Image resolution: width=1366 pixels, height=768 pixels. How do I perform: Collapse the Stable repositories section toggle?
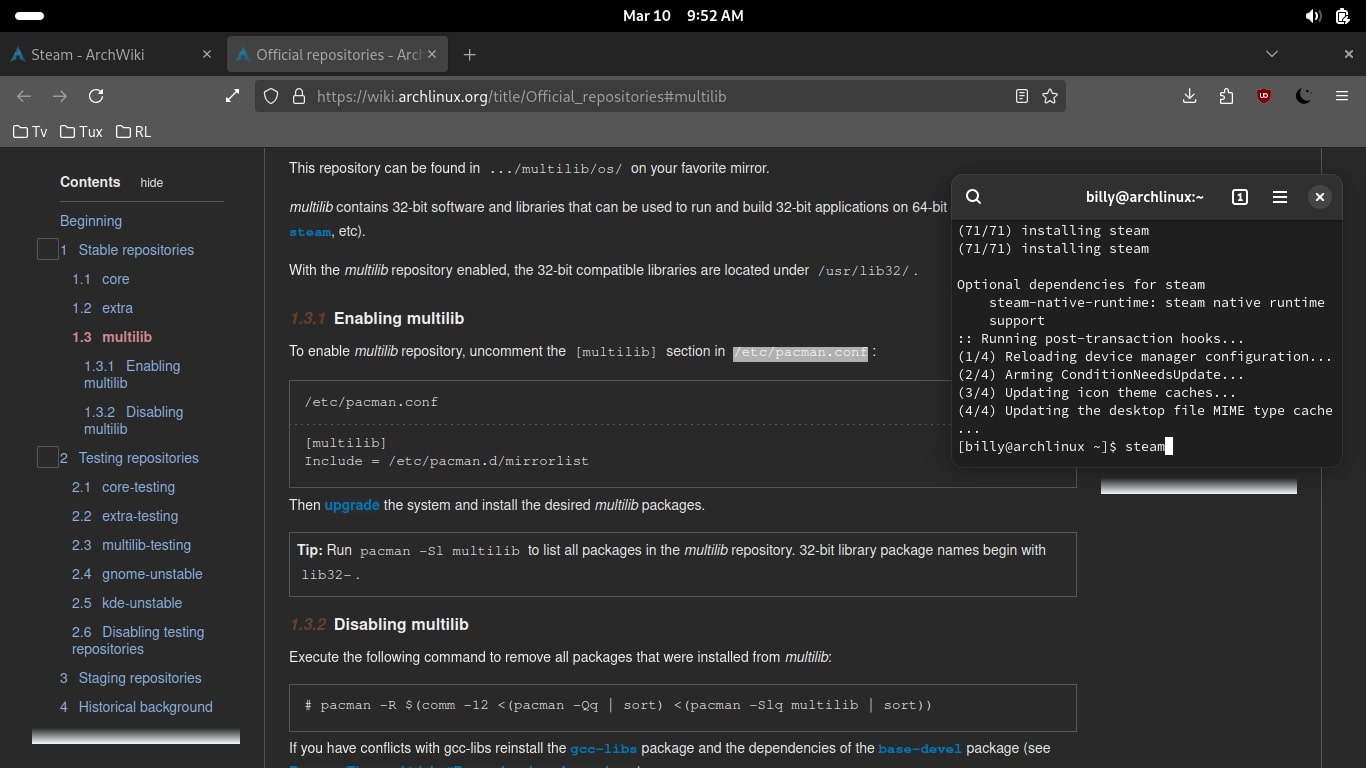[47, 249]
